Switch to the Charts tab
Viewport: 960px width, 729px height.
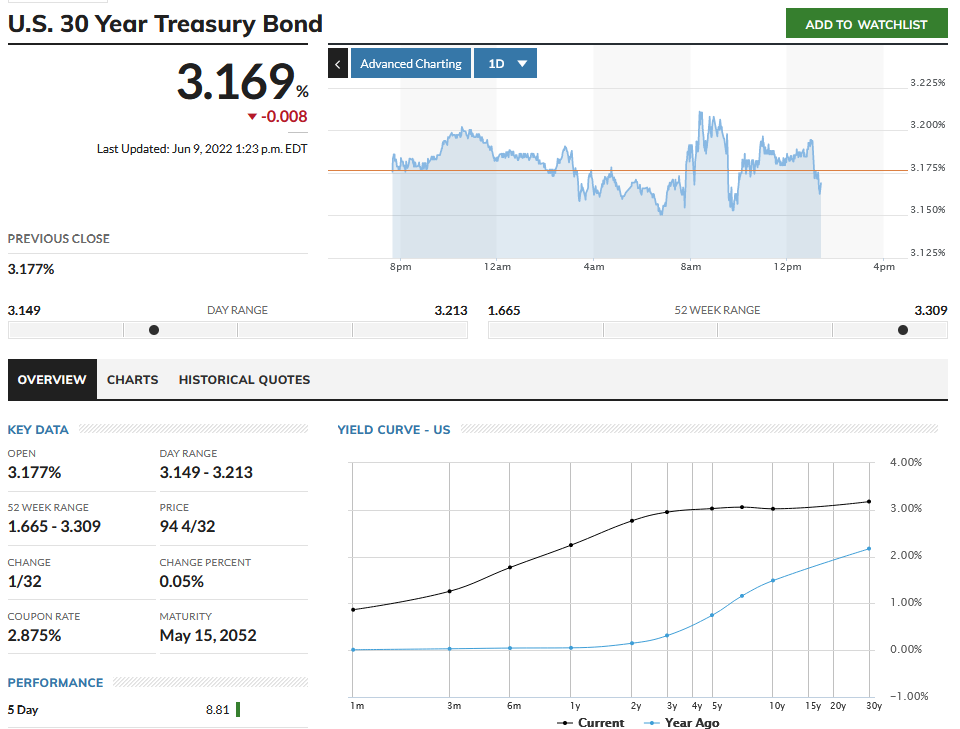tap(132, 379)
